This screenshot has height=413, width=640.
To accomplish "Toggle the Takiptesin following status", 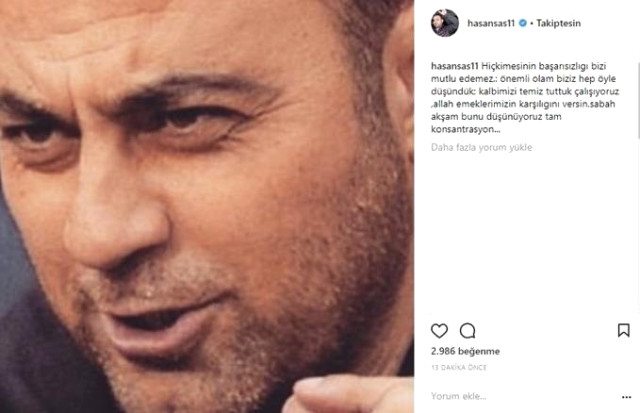I will [x=558, y=23].
